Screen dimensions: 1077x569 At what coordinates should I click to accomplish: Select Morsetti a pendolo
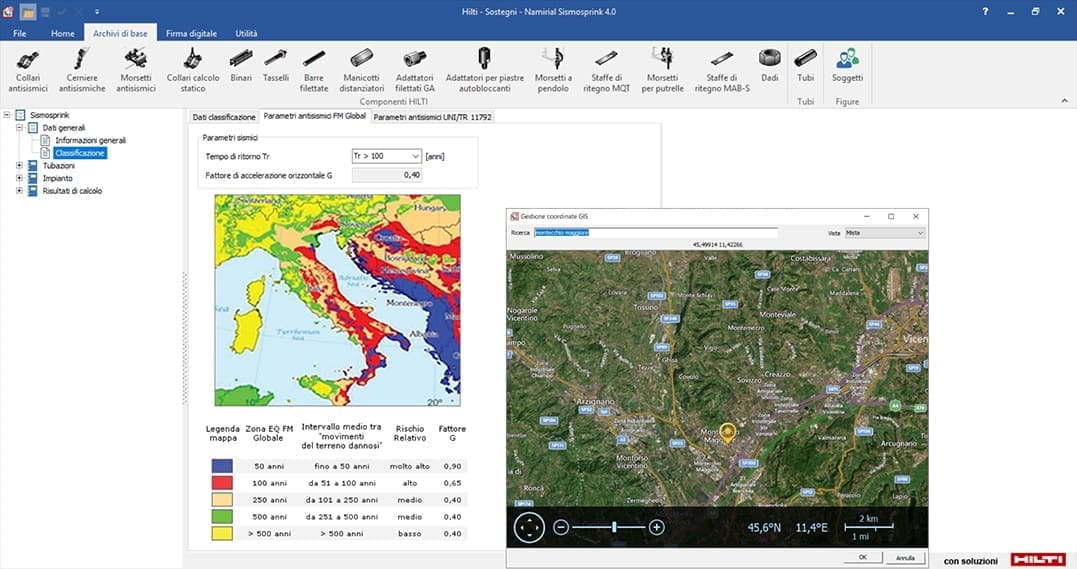[x=553, y=69]
